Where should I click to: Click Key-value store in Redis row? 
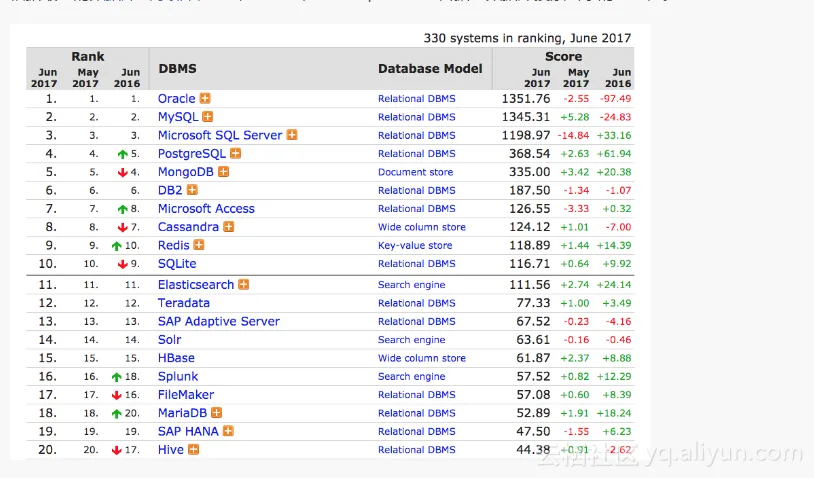pos(415,245)
